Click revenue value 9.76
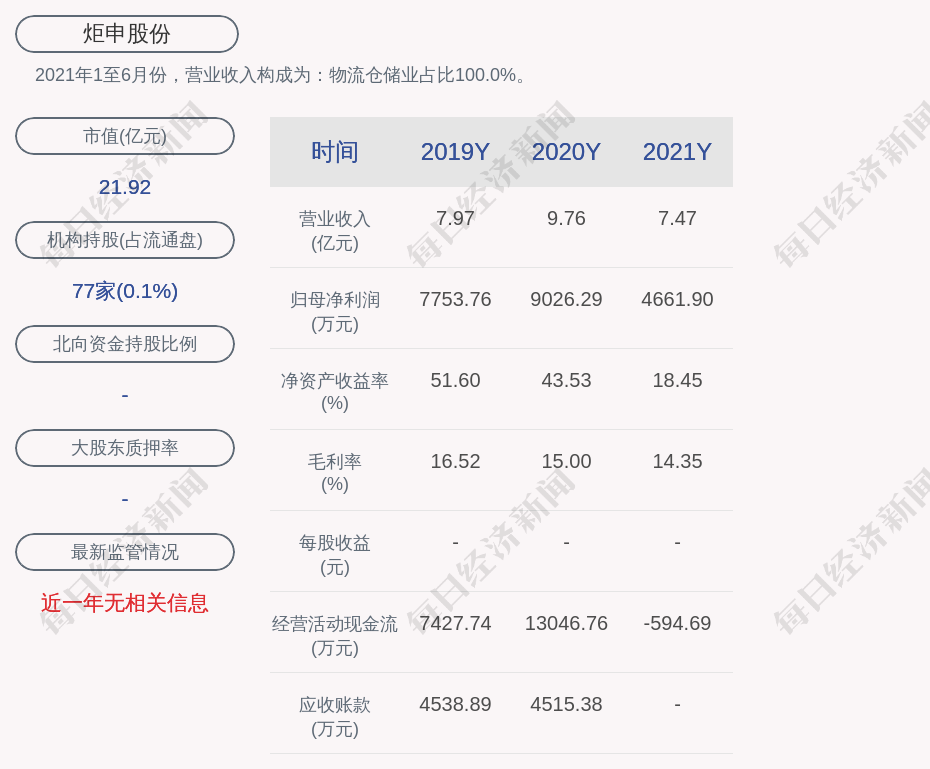Screen dimensions: 930x769 pos(566,218)
